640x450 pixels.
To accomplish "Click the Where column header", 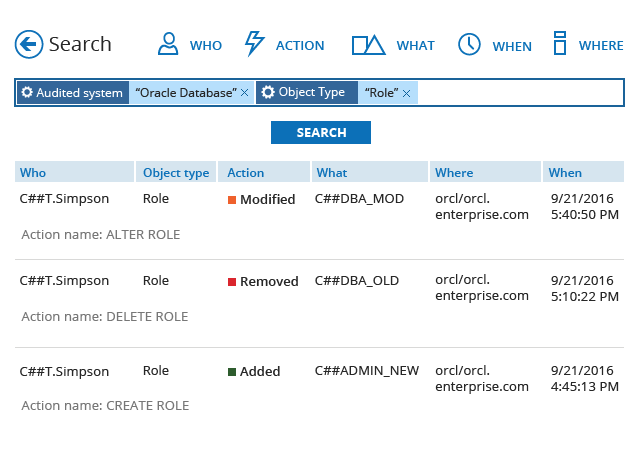I will click(454, 172).
